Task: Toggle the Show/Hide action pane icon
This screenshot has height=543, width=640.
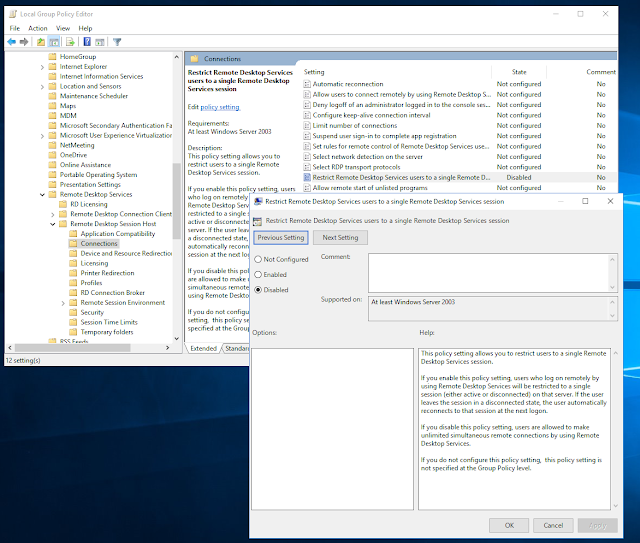Action: (x=100, y=42)
